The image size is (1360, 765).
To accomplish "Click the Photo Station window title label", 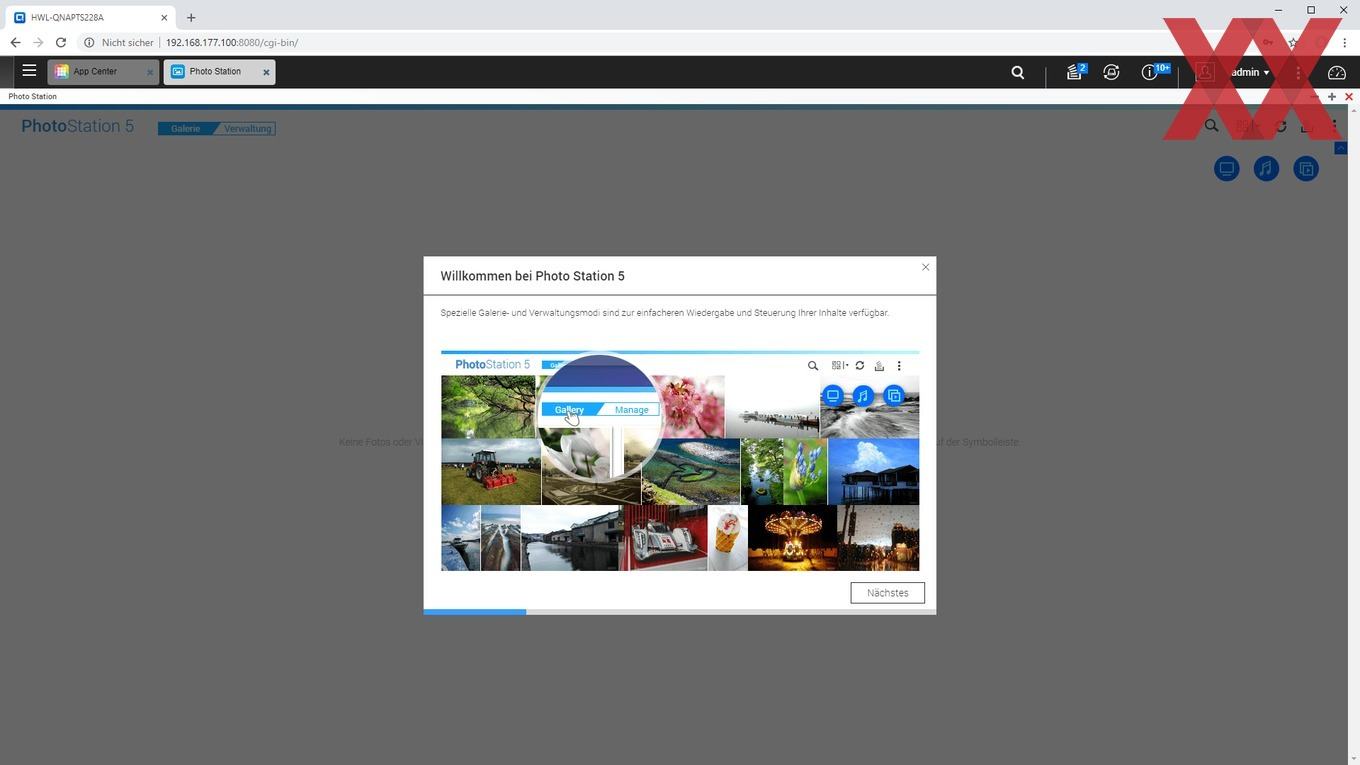I will (33, 97).
